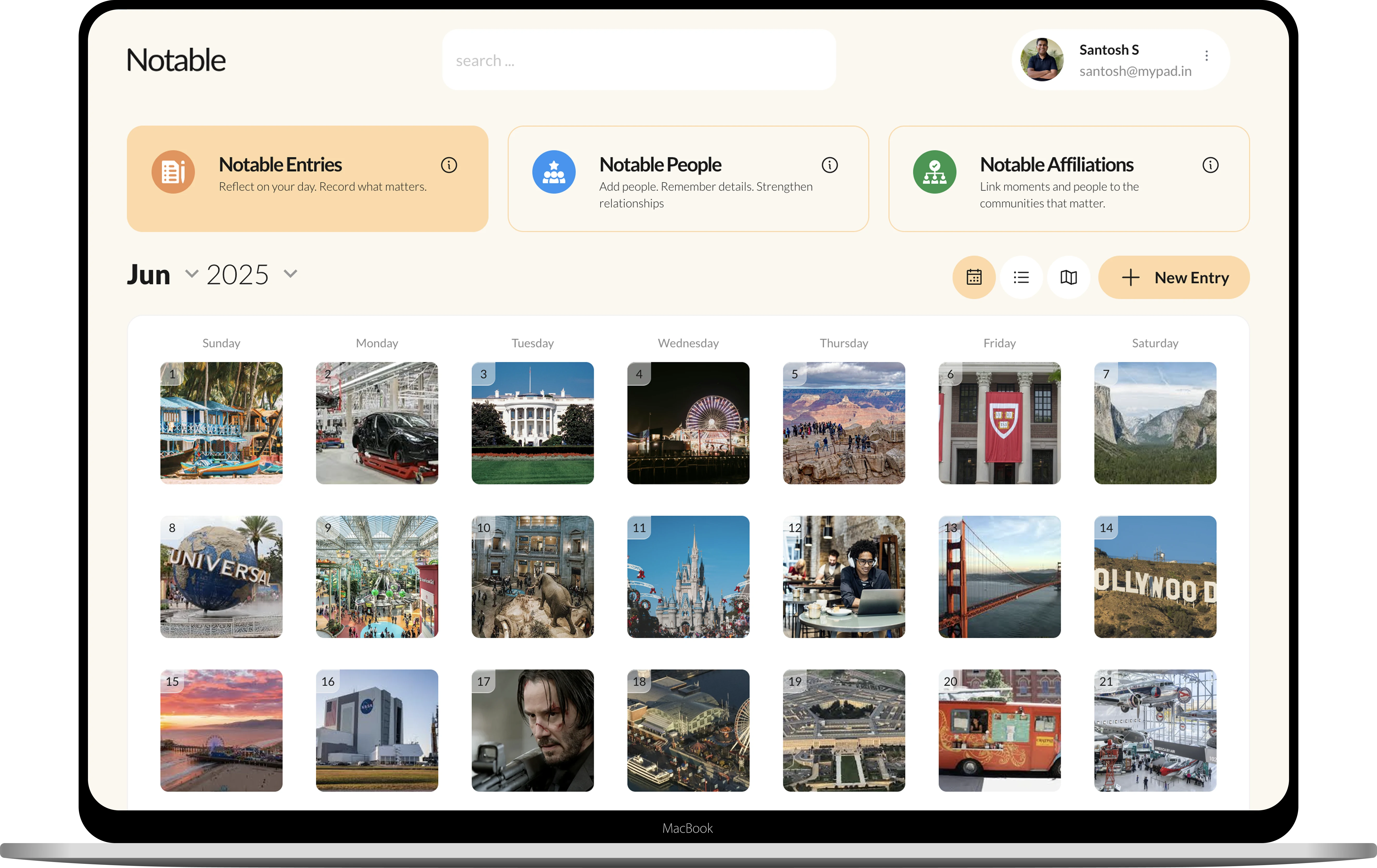Image resolution: width=1377 pixels, height=868 pixels.
Task: Click the Notable Affiliations hierarchy icon
Action: [x=934, y=172]
